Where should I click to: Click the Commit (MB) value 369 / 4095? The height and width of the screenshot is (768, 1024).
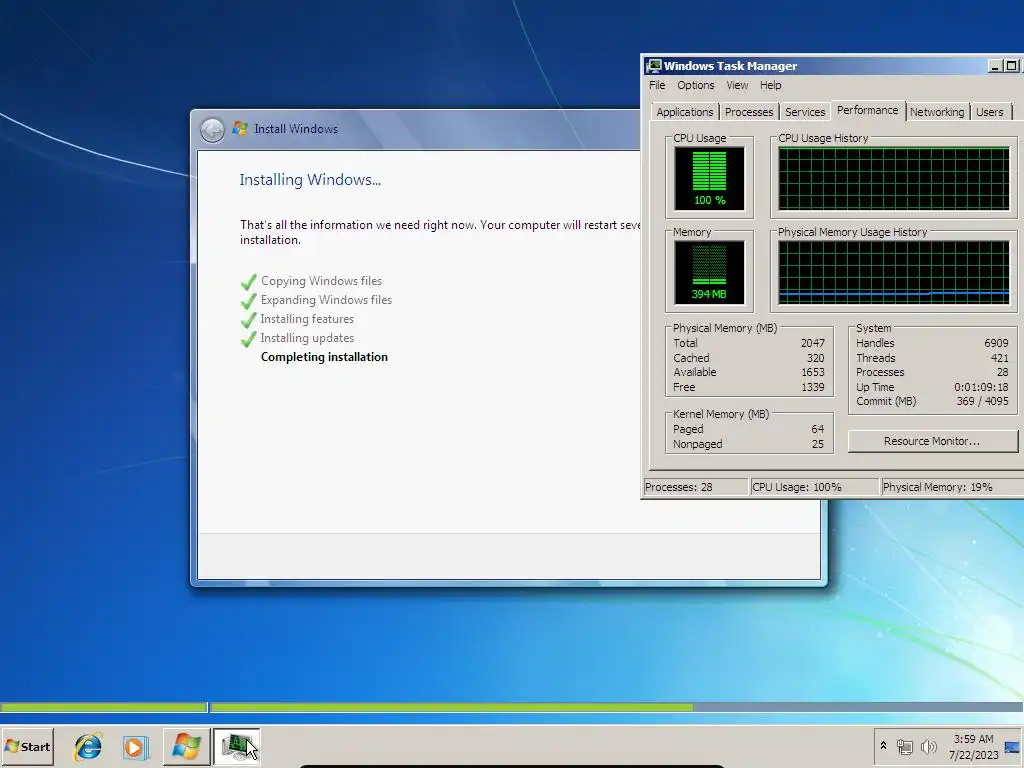click(x=982, y=401)
